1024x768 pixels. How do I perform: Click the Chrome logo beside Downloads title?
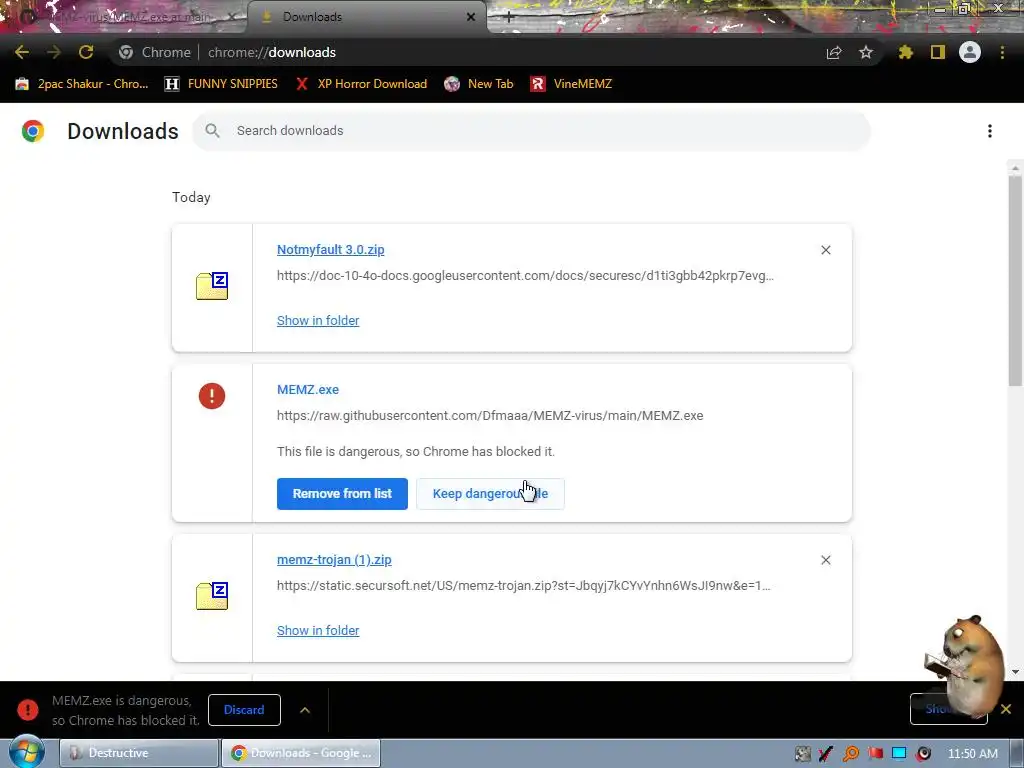(x=33, y=131)
